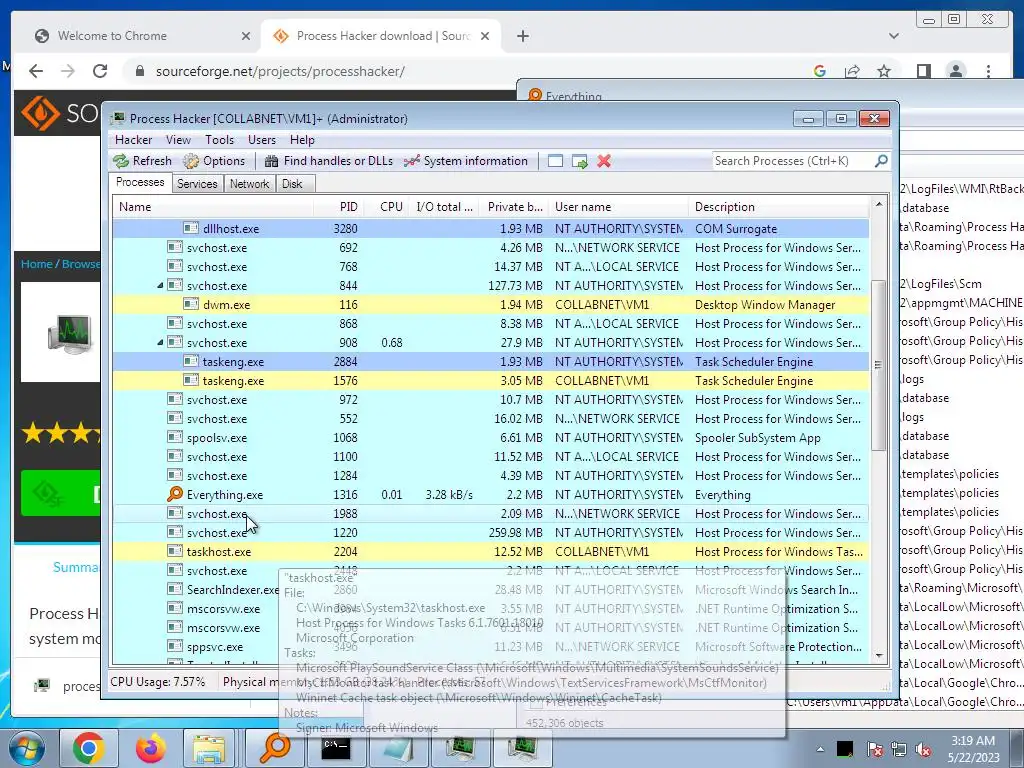Switch to the Network tab

(x=249, y=184)
